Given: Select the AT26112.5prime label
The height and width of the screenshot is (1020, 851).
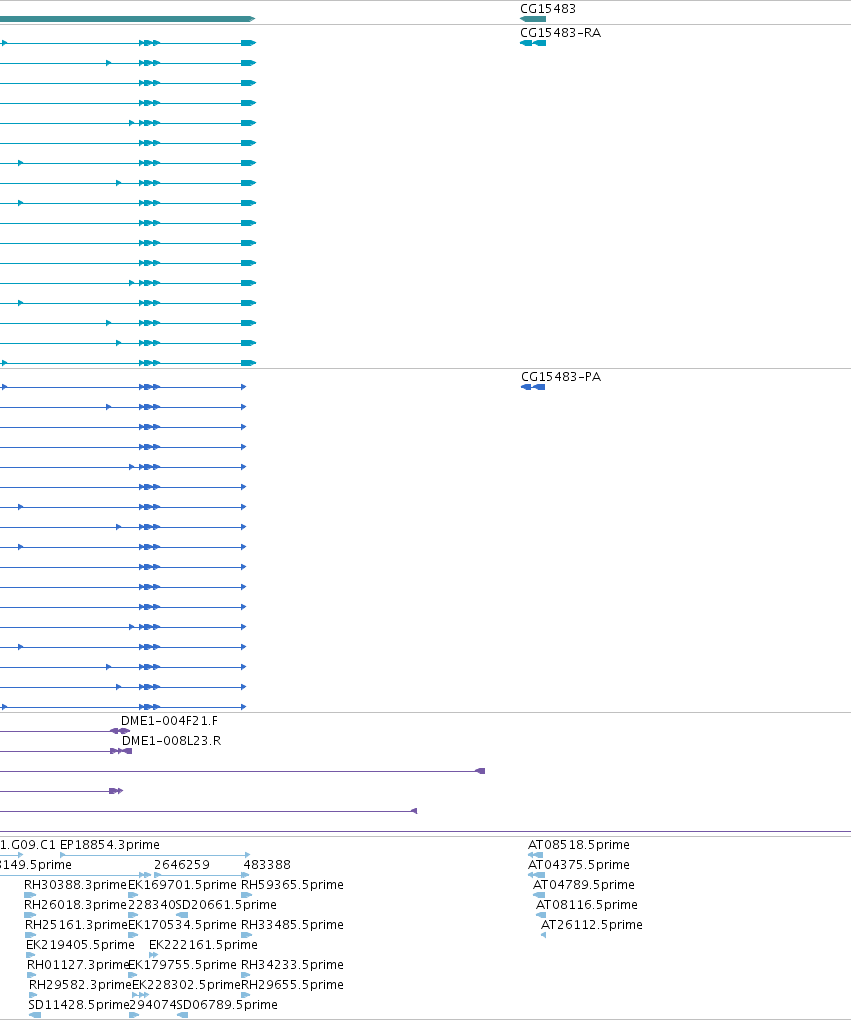Looking at the screenshot, I should (x=591, y=924).
